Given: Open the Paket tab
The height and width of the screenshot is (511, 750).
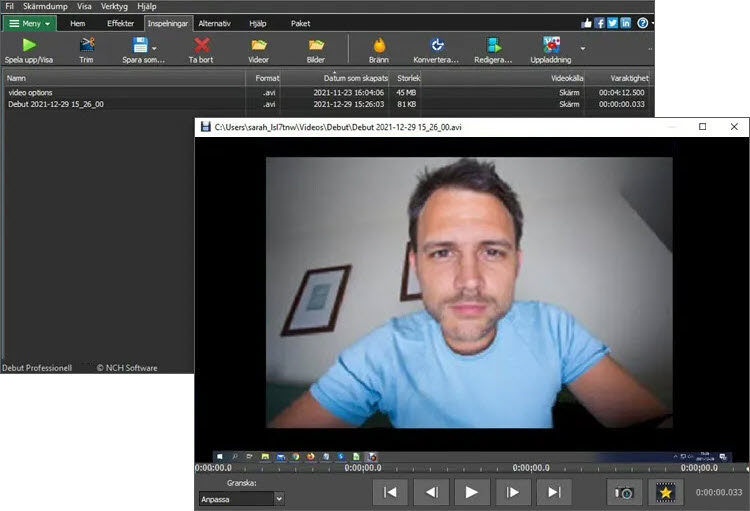Looking at the screenshot, I should [300, 23].
